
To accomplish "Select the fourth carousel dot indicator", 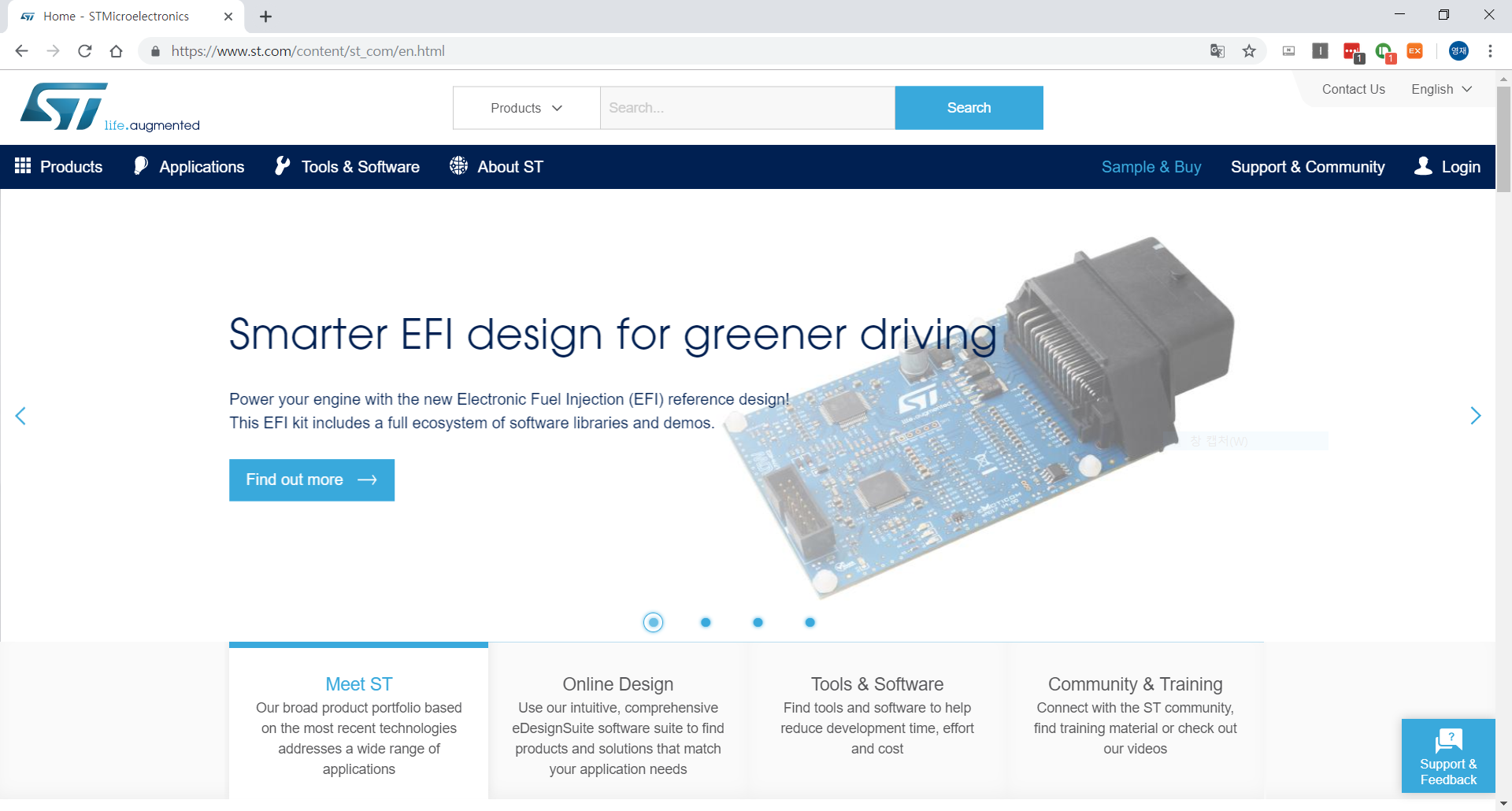I will (810, 622).
